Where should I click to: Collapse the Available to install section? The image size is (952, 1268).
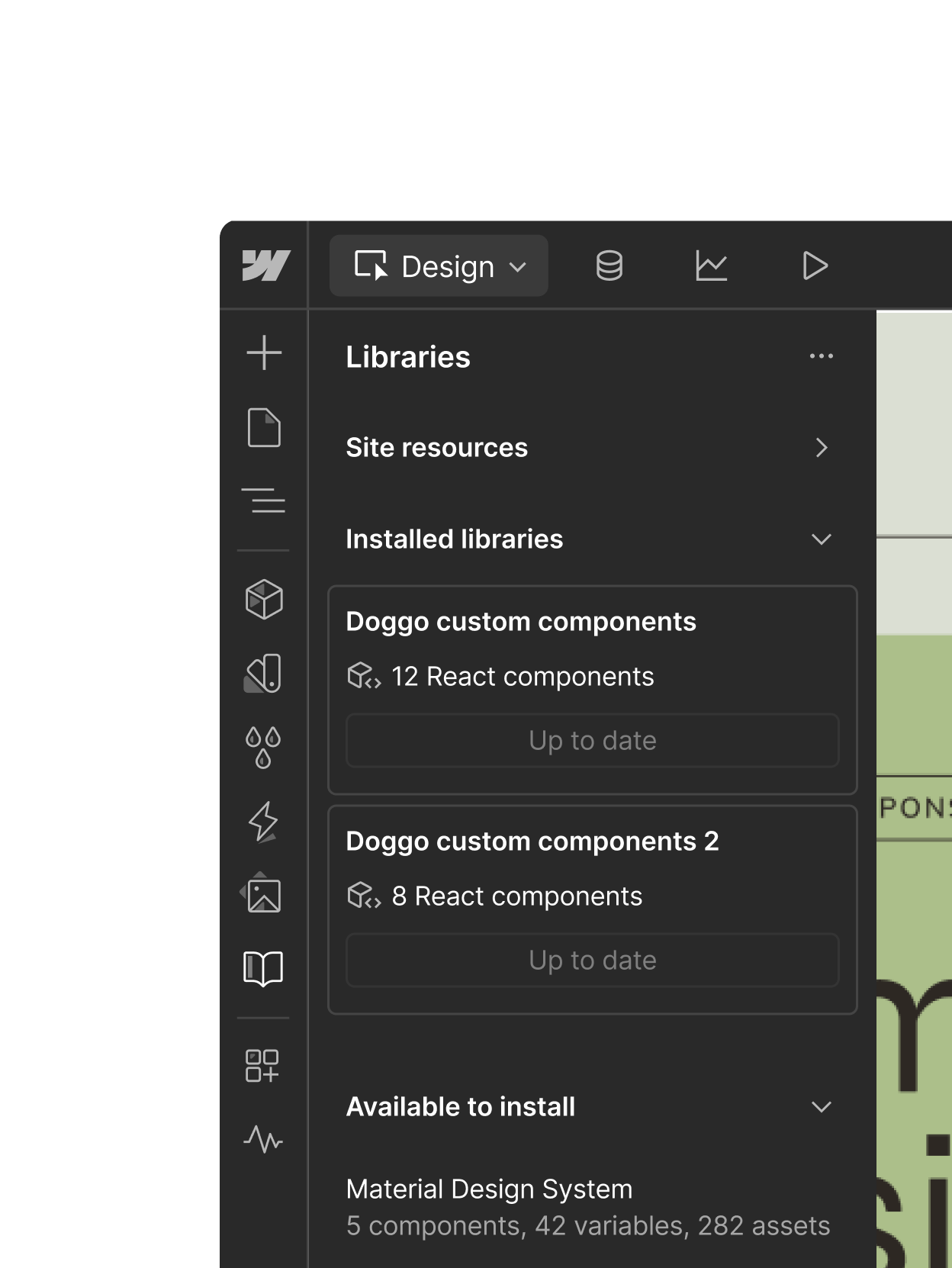[821, 1107]
